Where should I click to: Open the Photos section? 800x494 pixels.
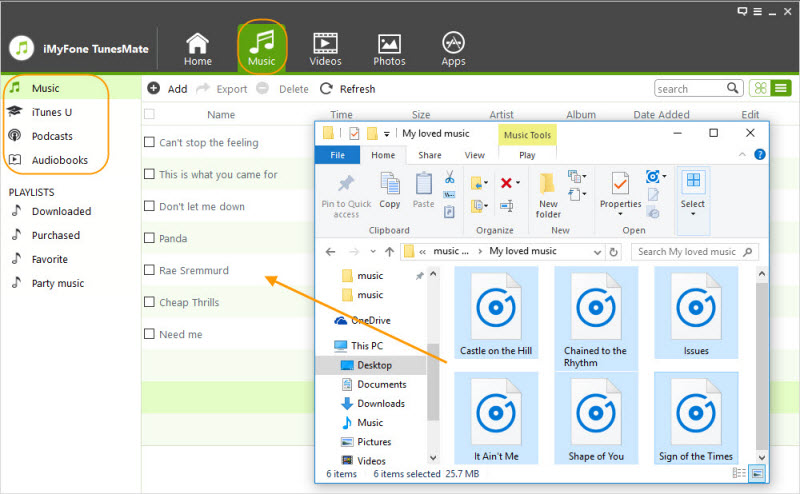[x=389, y=50]
